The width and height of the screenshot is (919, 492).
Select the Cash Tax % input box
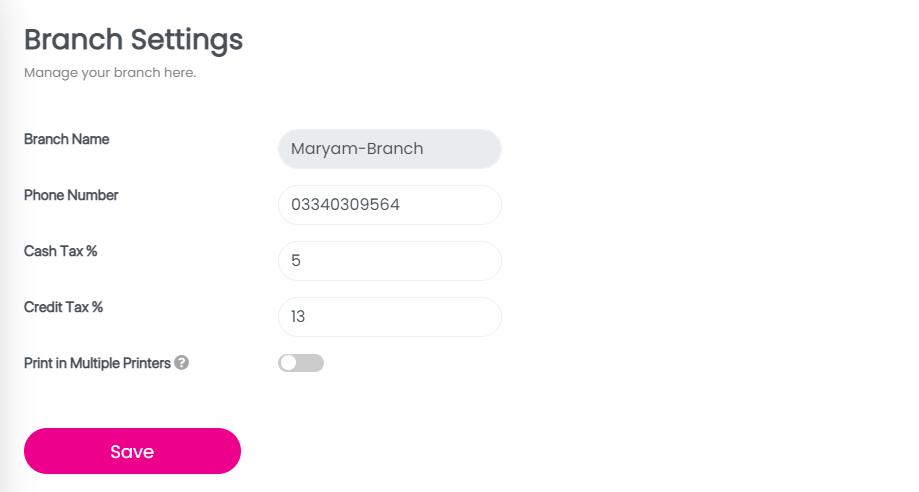[389, 261]
